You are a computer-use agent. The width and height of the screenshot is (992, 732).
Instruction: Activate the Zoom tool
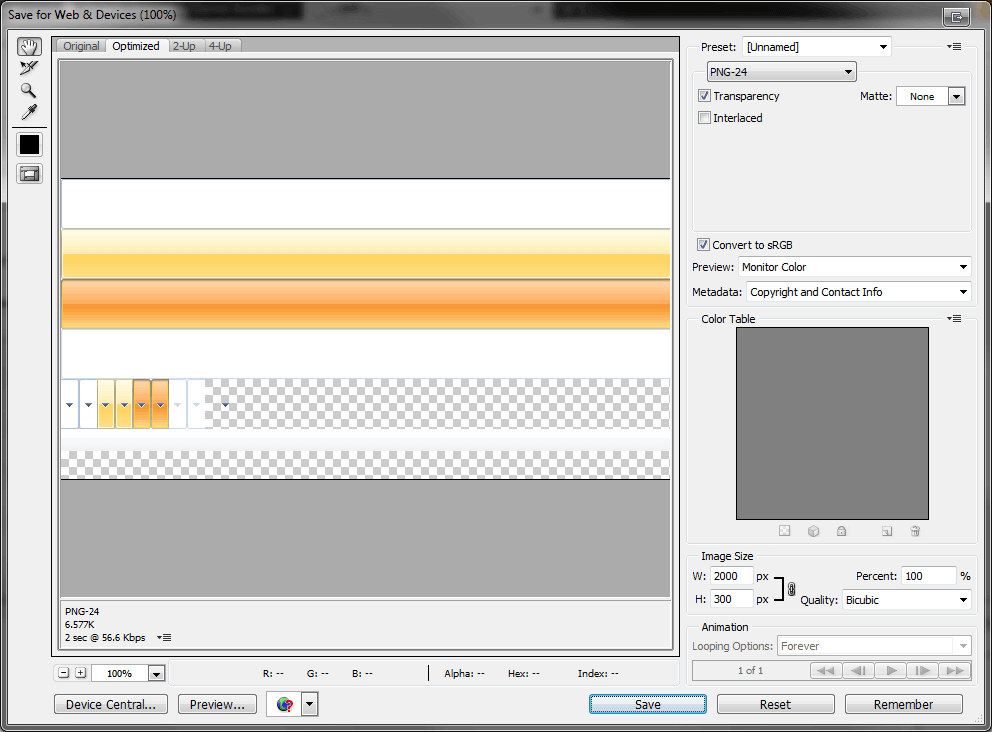coord(28,90)
